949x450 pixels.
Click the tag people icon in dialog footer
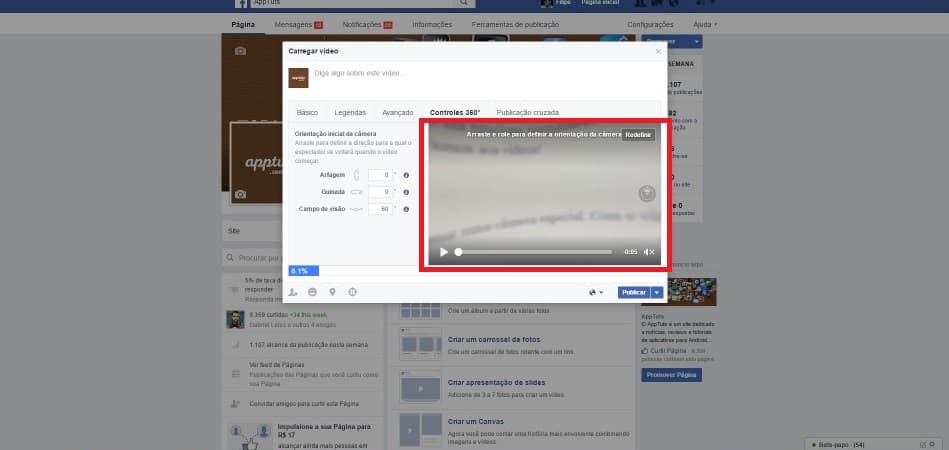293,292
